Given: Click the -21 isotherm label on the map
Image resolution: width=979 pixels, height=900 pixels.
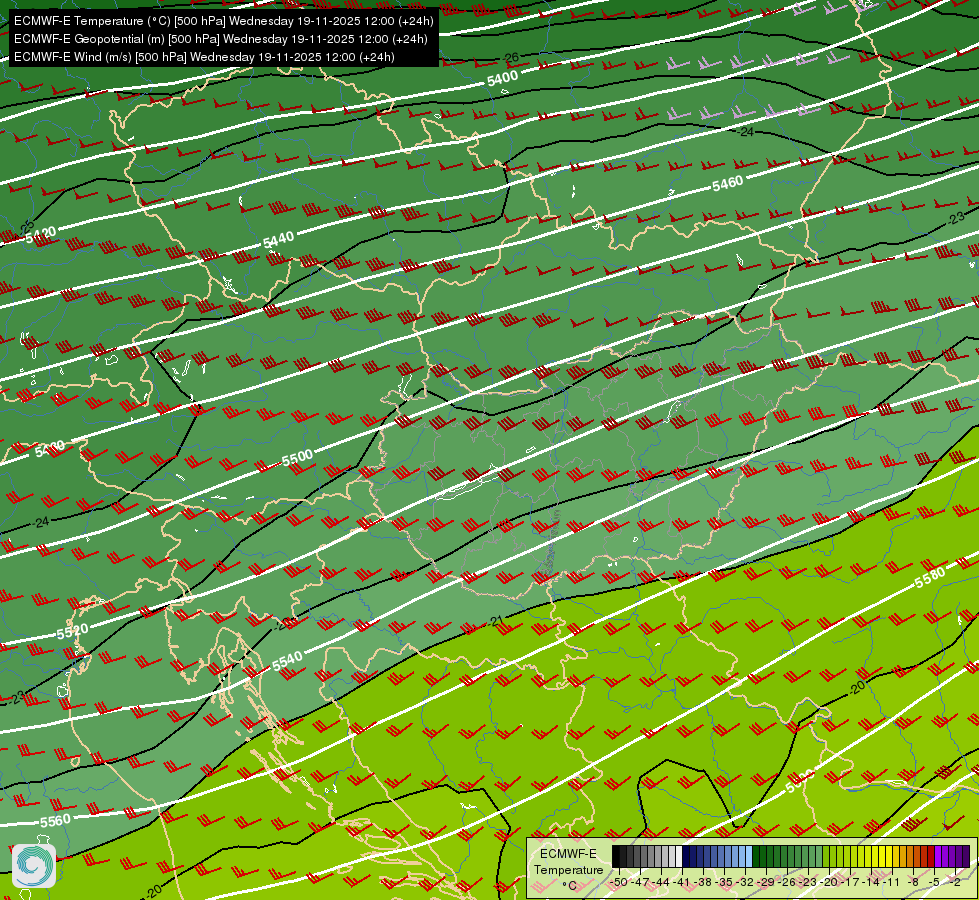Looking at the screenshot, I should 496,621.
